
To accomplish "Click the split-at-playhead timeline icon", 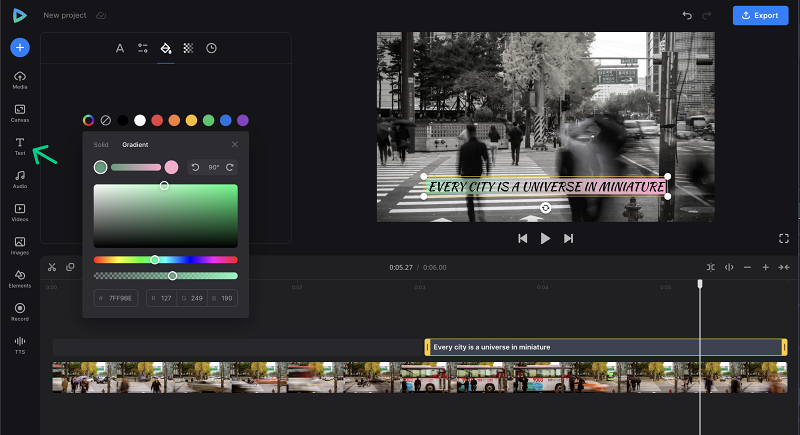I will (729, 267).
